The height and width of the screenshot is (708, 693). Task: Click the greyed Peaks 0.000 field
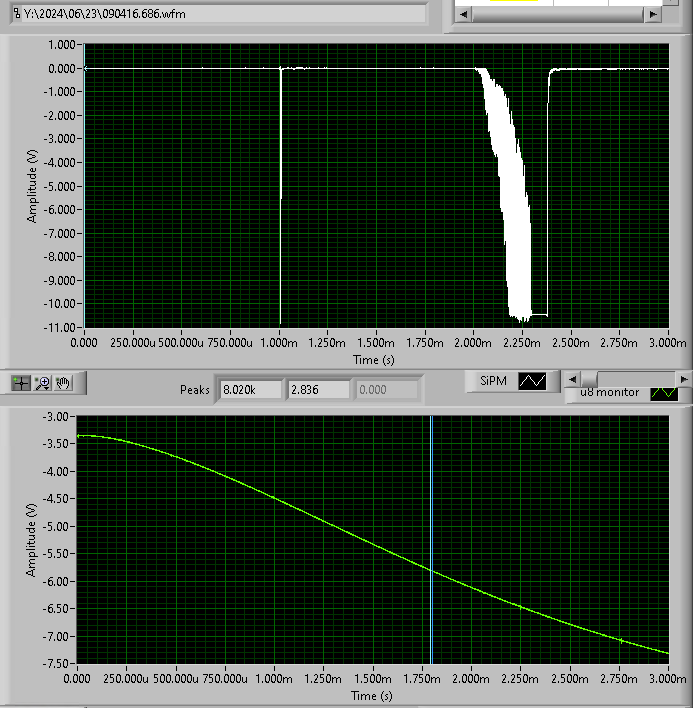(x=386, y=390)
